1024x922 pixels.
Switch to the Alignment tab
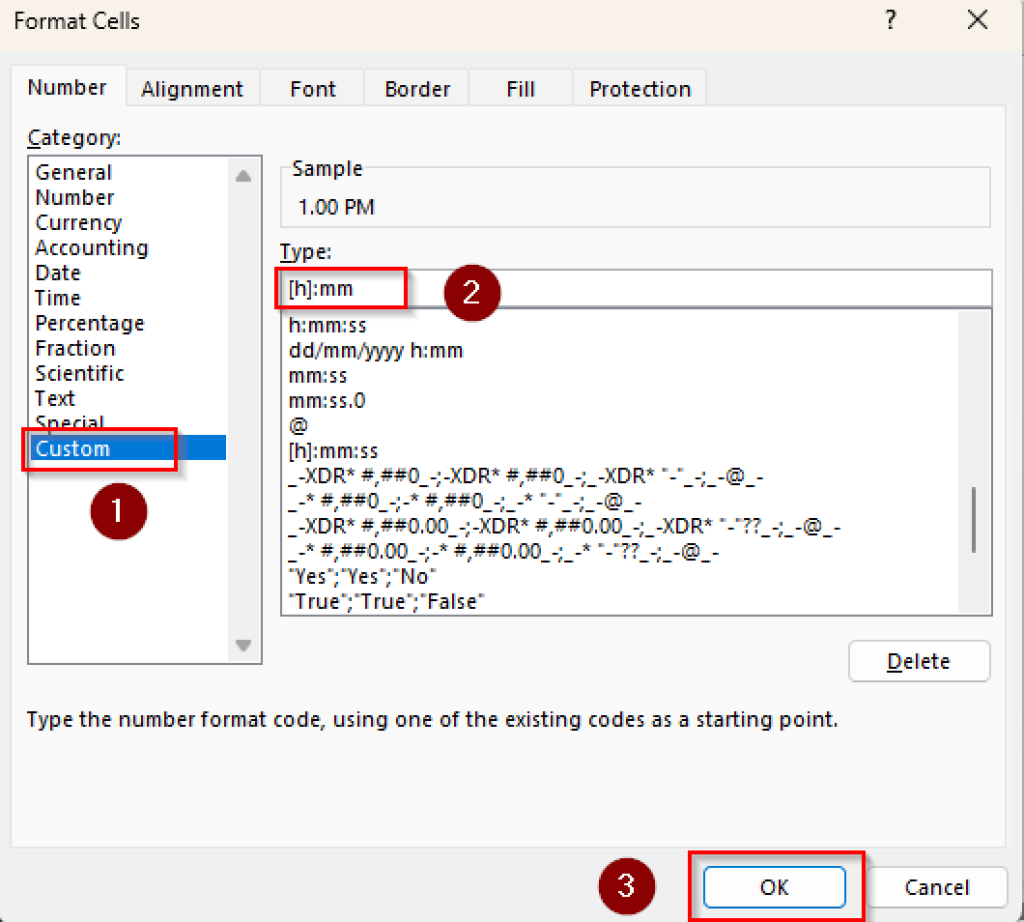192,88
